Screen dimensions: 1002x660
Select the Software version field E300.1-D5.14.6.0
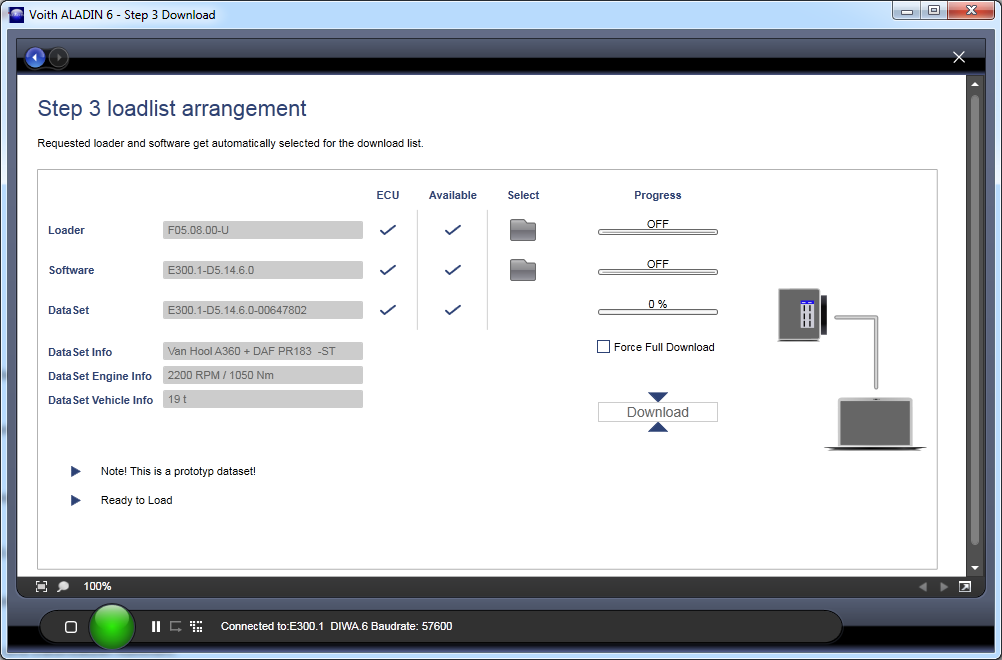263,270
